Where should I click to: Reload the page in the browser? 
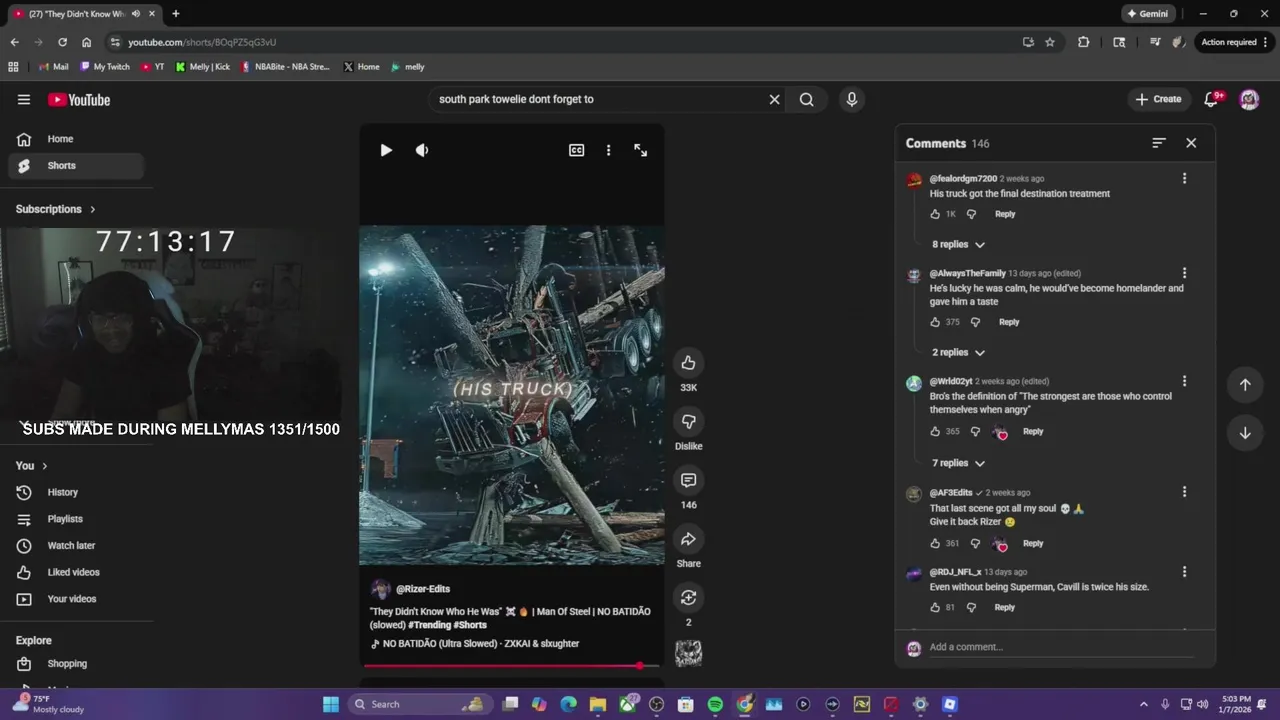point(62,42)
